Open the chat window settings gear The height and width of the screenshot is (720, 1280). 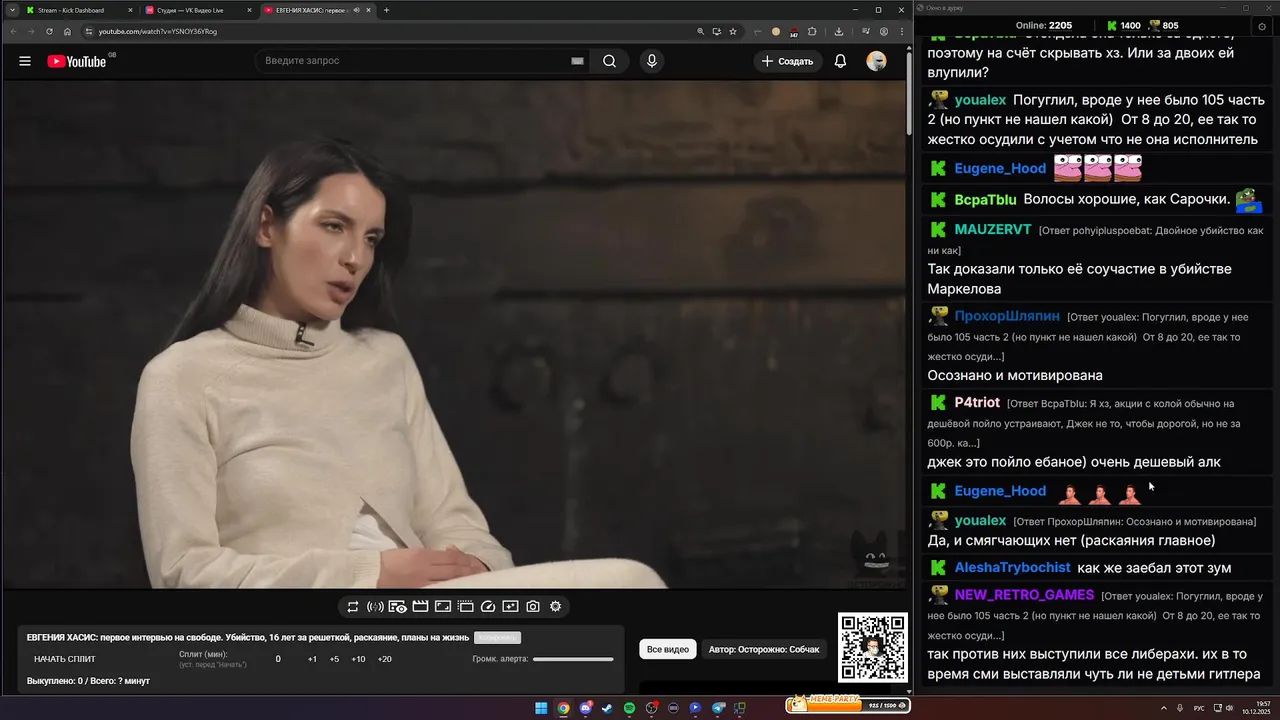click(1261, 26)
